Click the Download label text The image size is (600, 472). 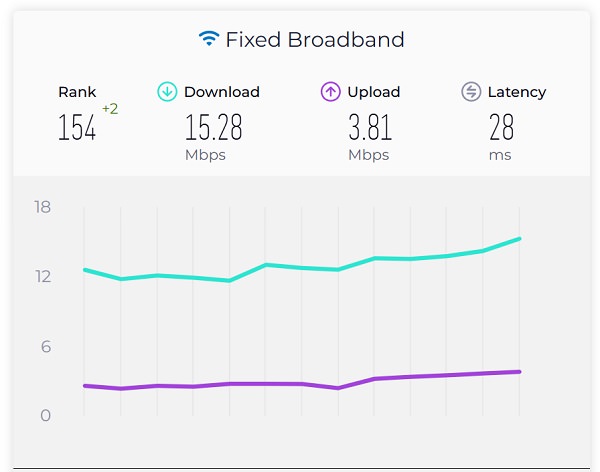click(x=222, y=92)
